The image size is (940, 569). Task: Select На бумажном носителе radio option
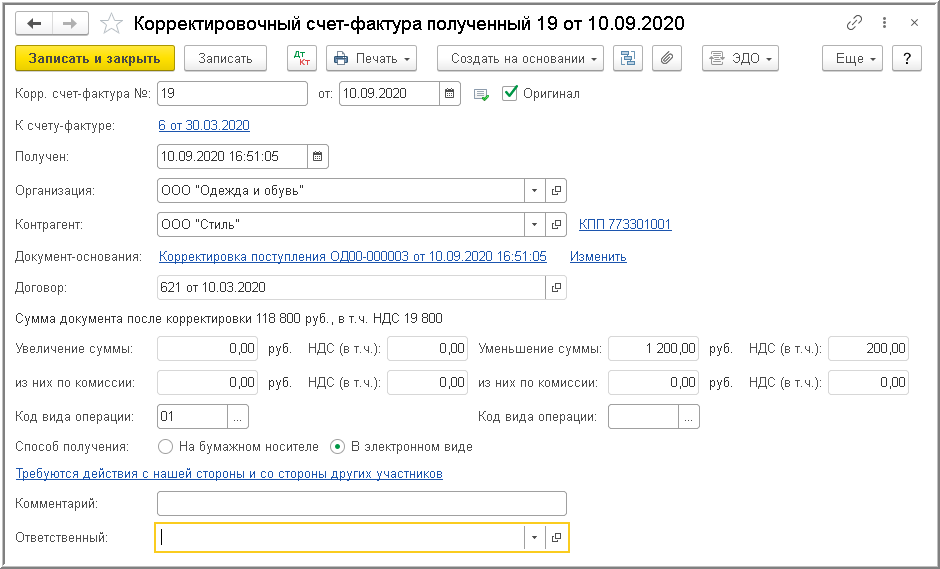click(x=166, y=447)
